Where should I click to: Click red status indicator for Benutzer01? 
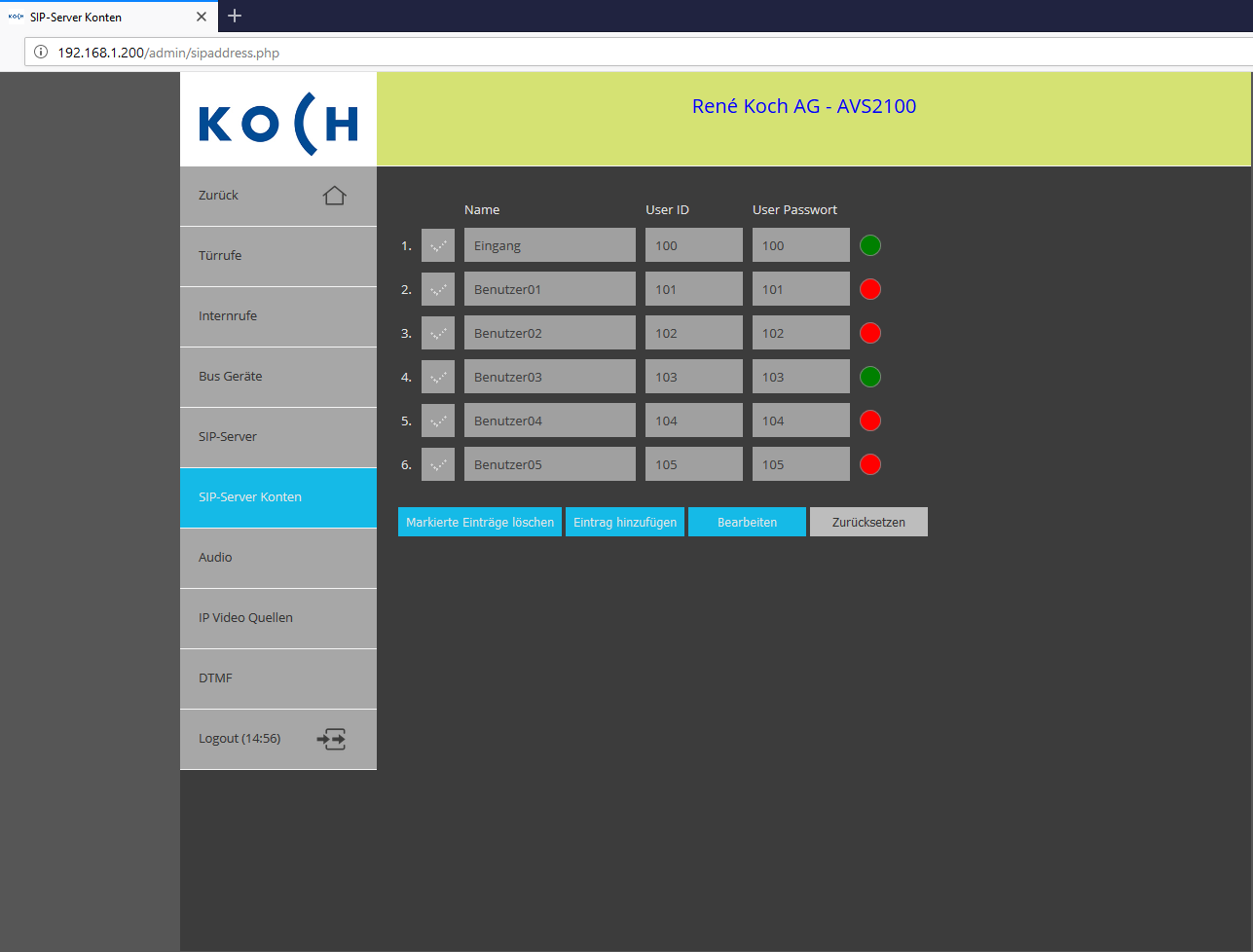pyautogui.click(x=870, y=289)
